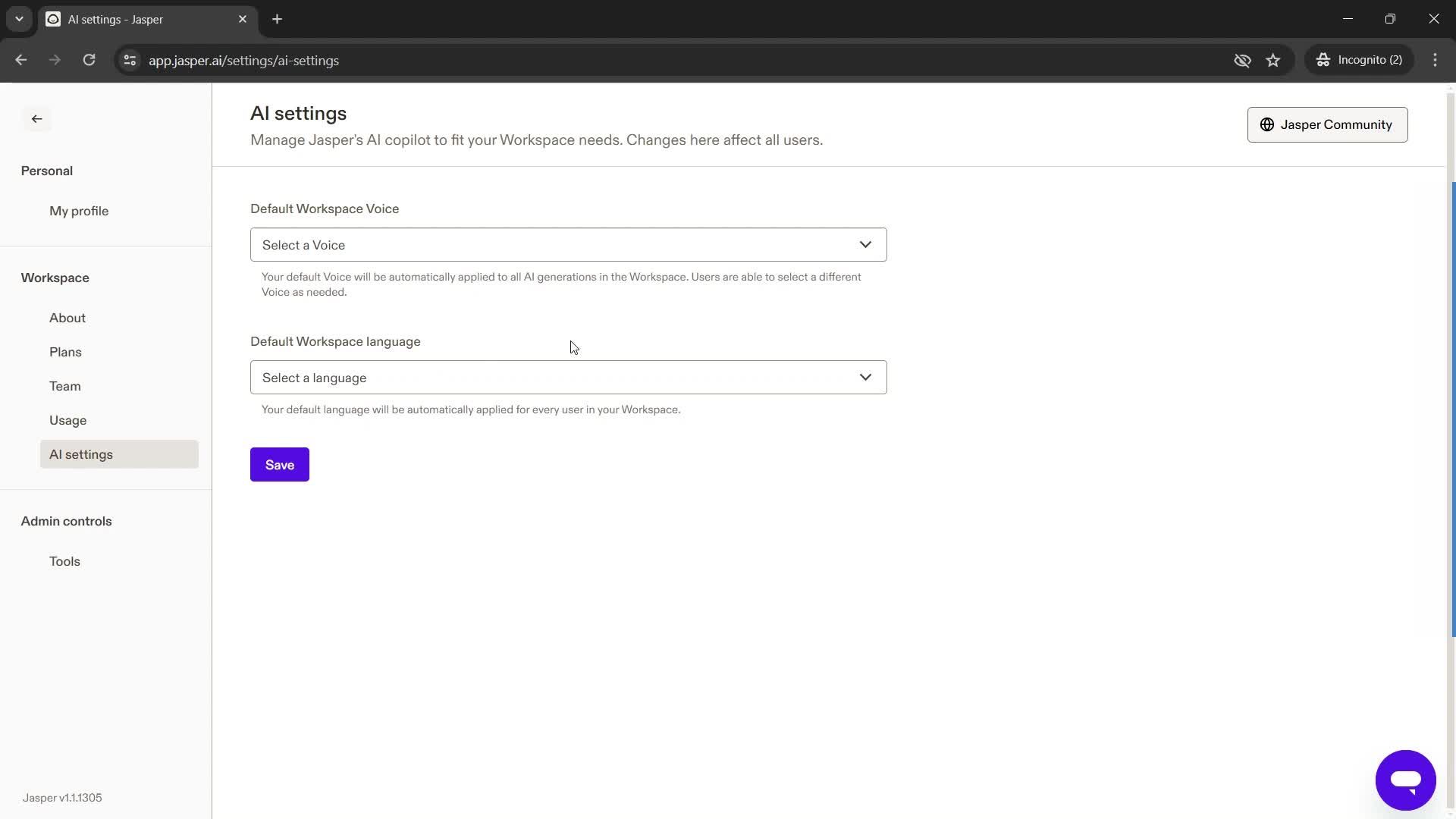Navigate to the My profile section
The height and width of the screenshot is (819, 1456).
pyautogui.click(x=79, y=211)
